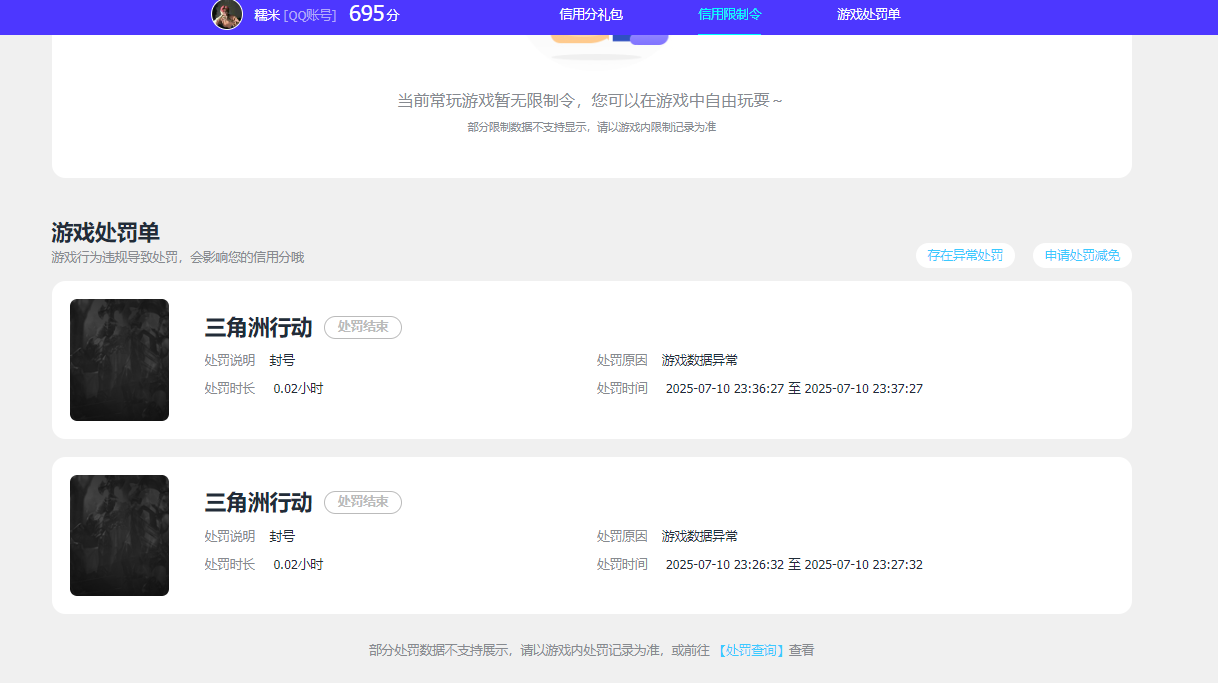
Task: Select the first 三角洲行动 card title
Action: coord(258,327)
